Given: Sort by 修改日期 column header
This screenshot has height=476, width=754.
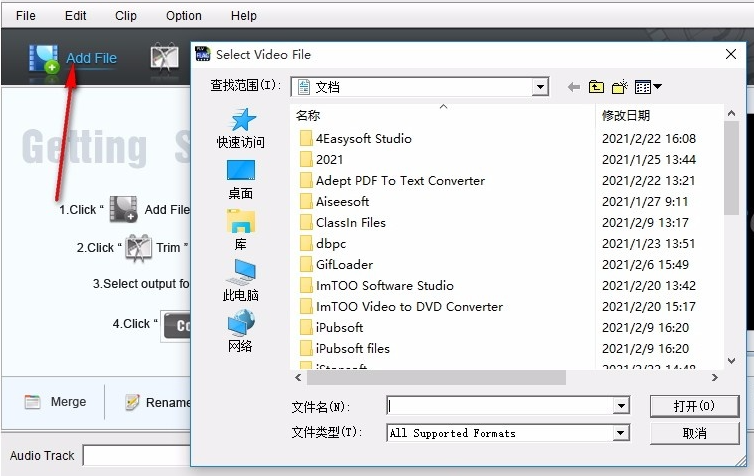Looking at the screenshot, I should tap(626, 115).
